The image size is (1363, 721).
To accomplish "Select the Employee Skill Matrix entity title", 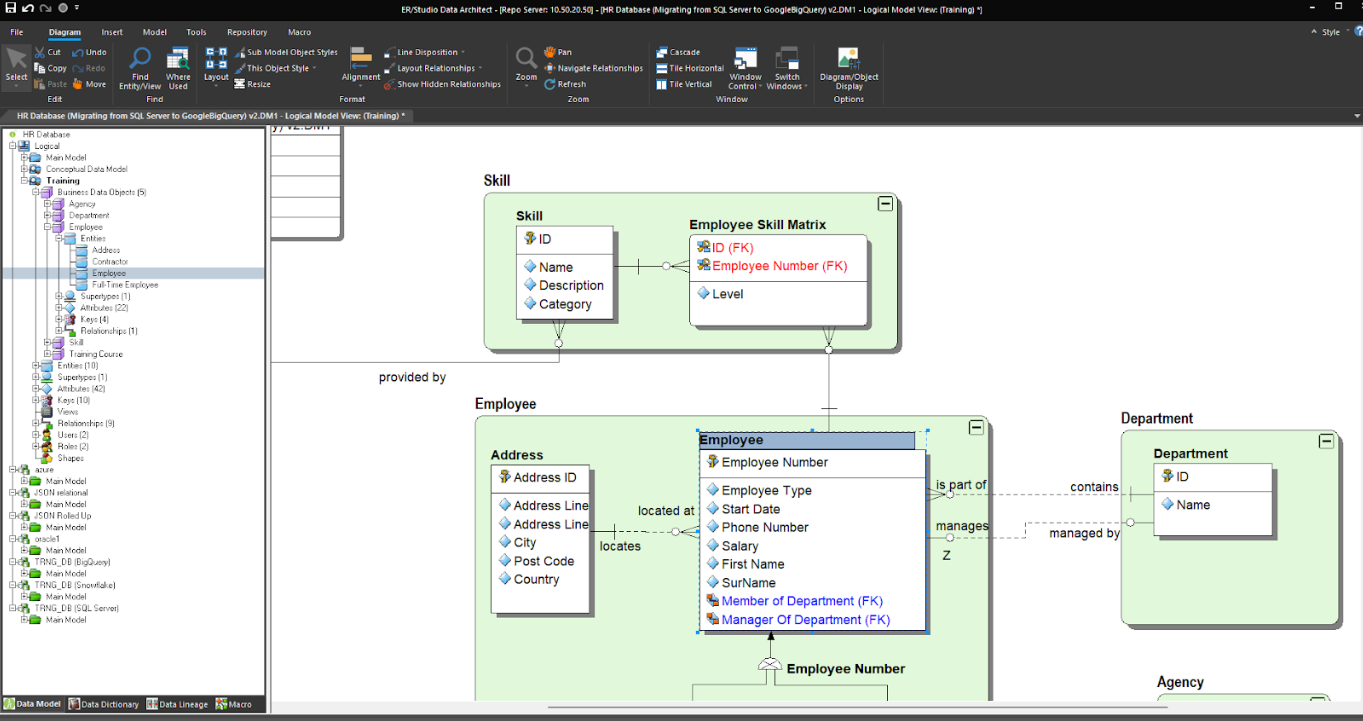I will [758, 225].
